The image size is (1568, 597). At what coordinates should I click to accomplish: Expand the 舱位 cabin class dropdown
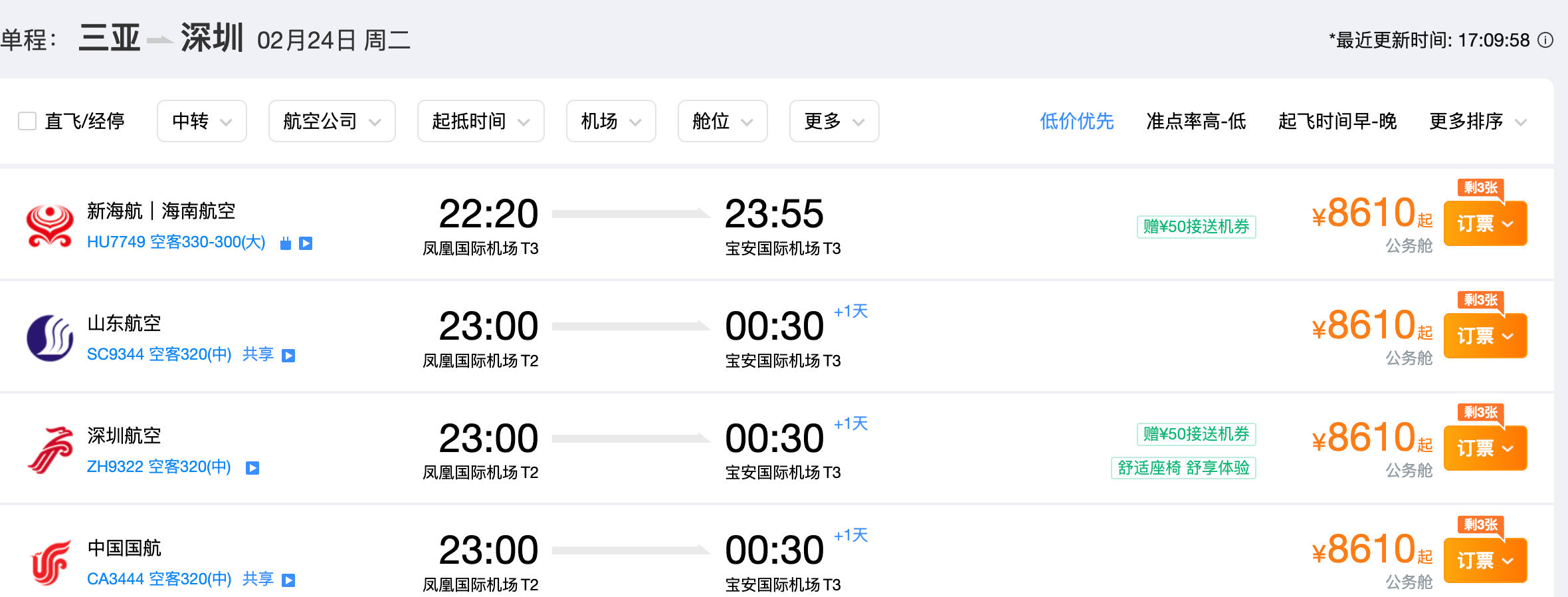(722, 121)
